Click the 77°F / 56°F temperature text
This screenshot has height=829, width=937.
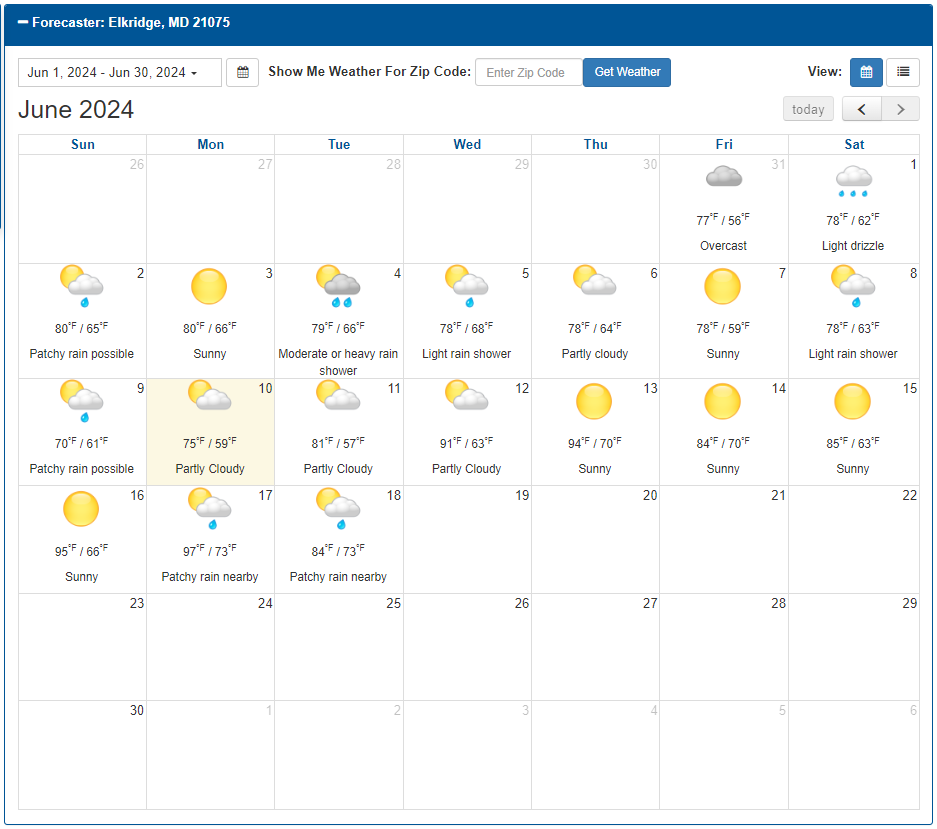tap(723, 220)
